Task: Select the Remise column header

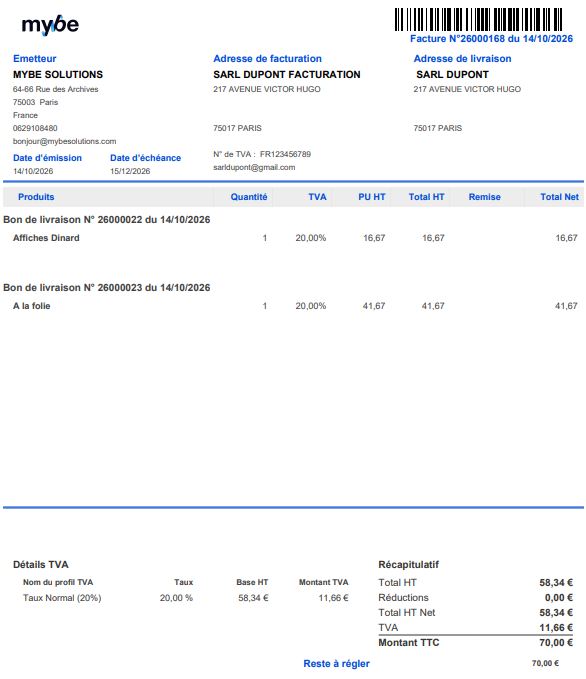Action: click(x=484, y=197)
